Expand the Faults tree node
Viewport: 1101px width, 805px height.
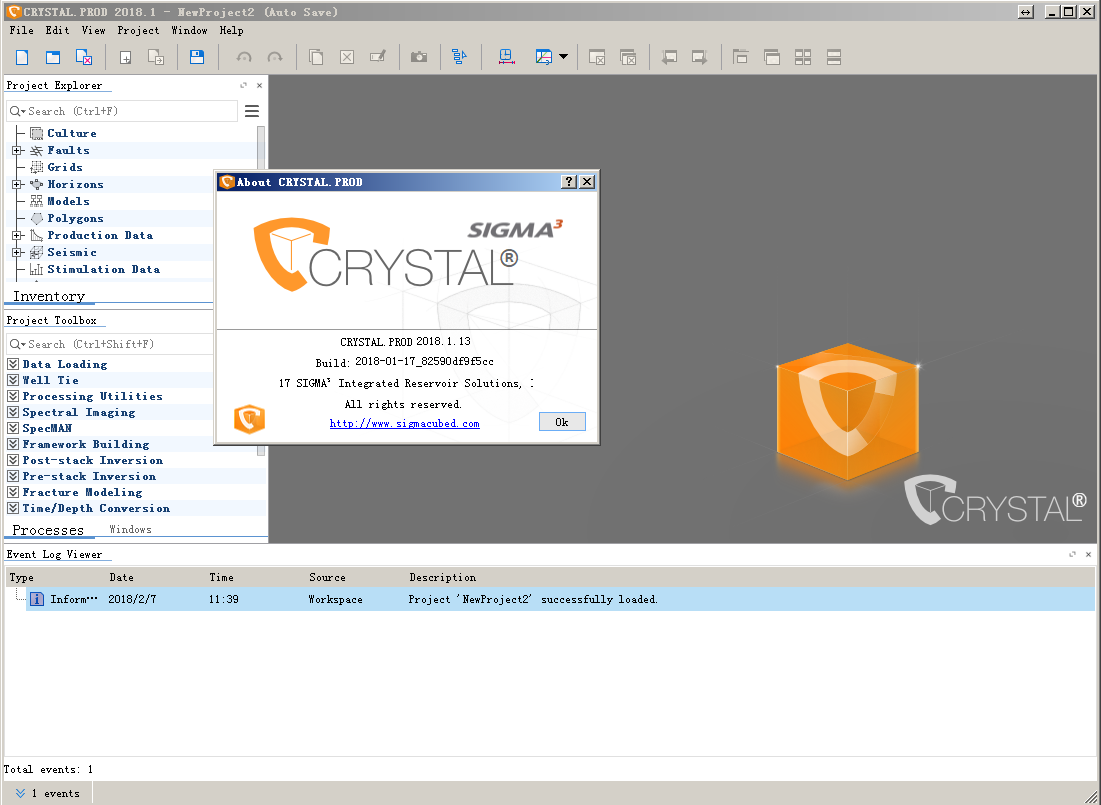[18, 150]
